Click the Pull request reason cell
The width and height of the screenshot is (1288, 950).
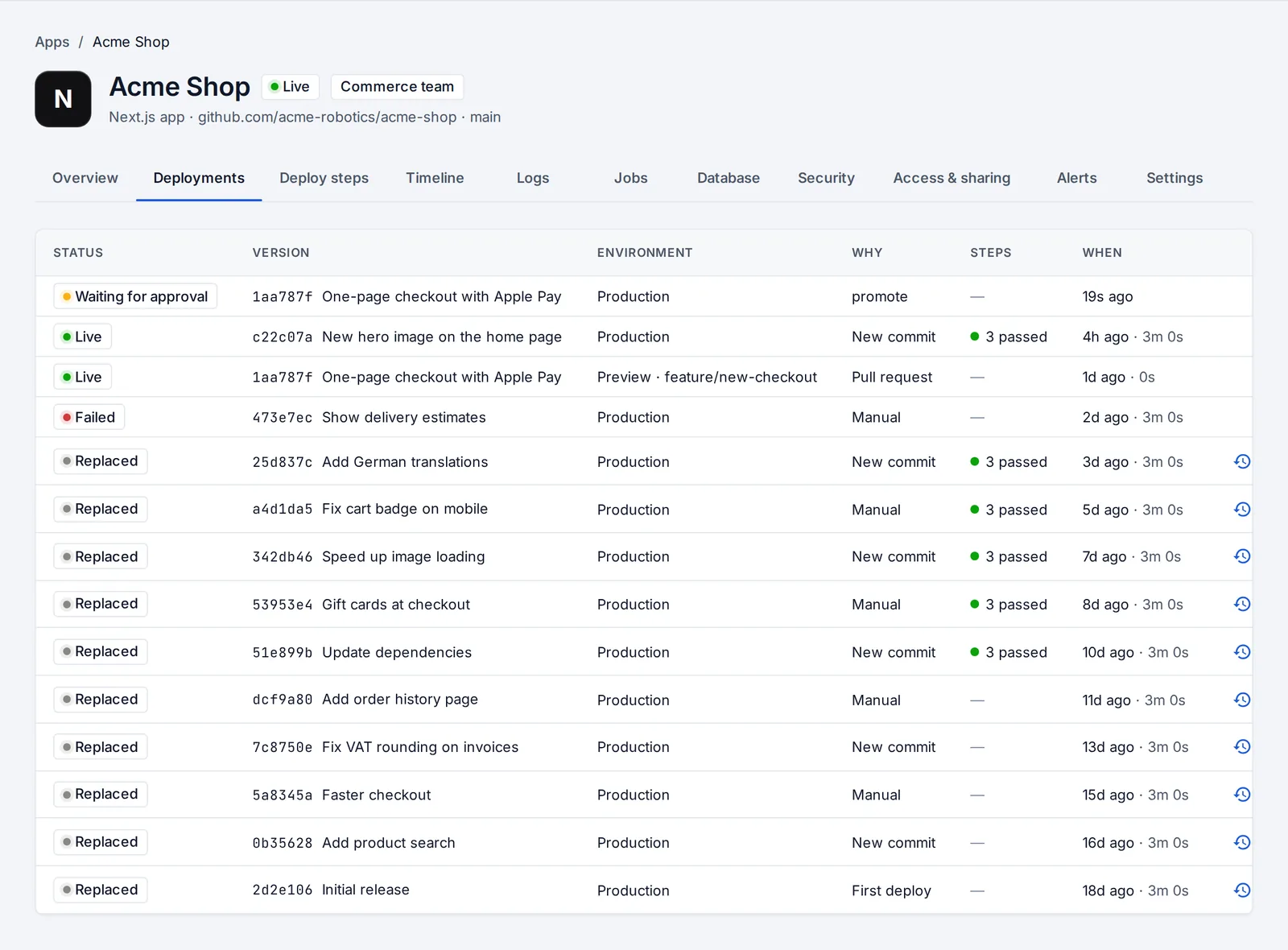tap(892, 377)
